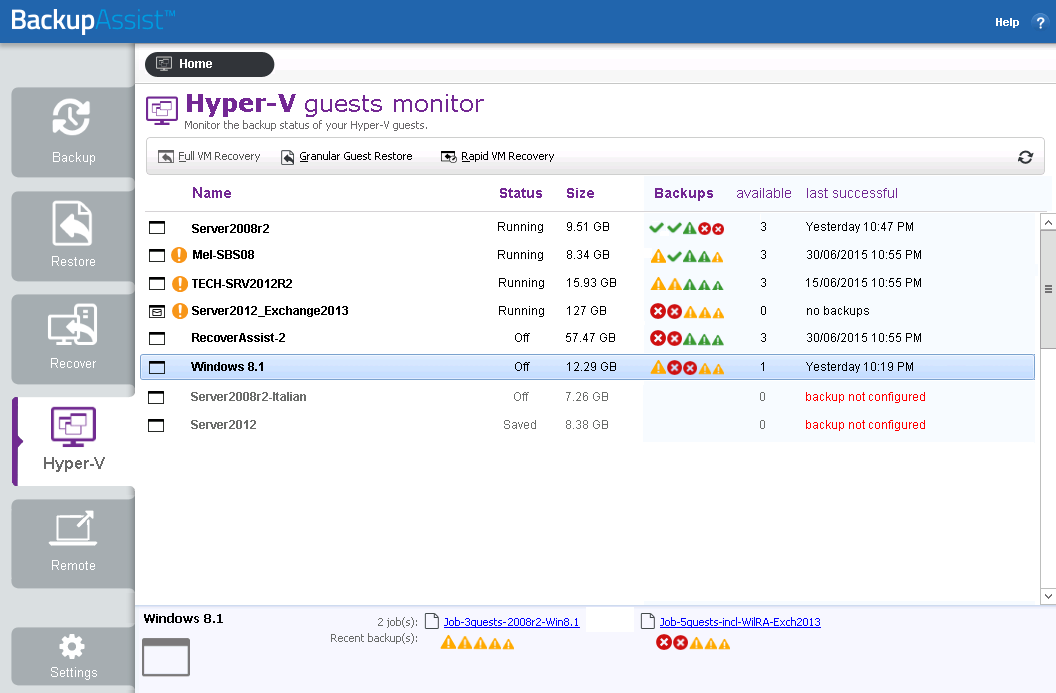1056x693 pixels.
Task: Click the backup status icons for Server2008r2
Action: [x=686, y=228]
